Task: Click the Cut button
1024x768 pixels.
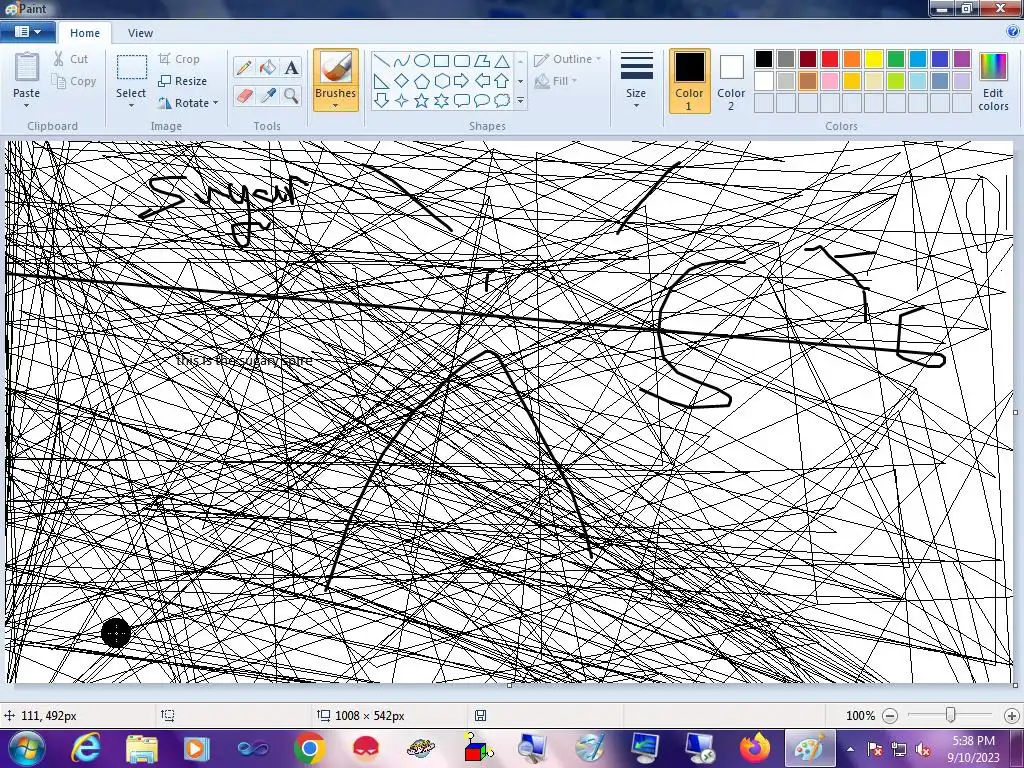Action: point(71,59)
